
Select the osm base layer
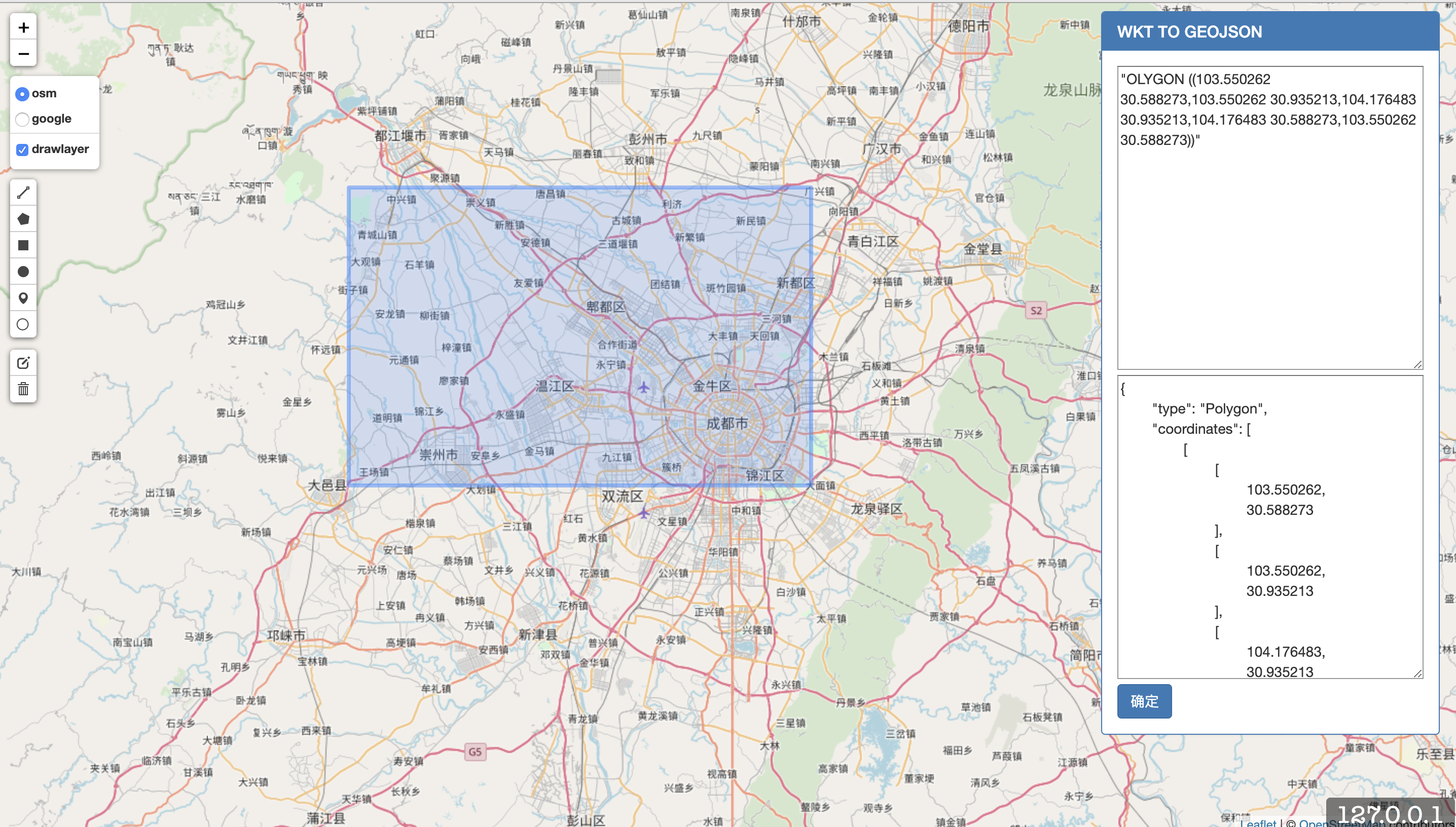[x=22, y=94]
